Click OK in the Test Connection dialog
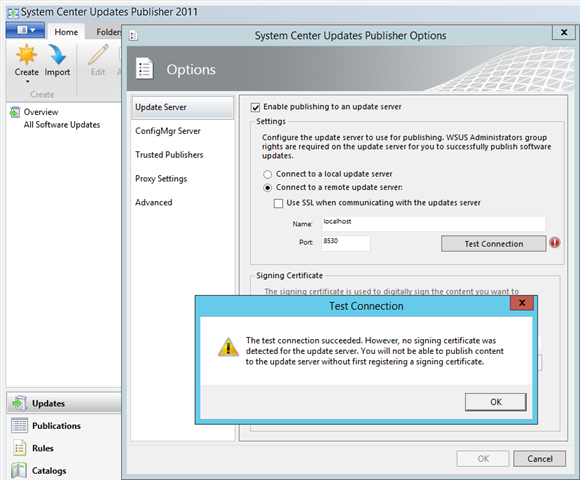 click(x=496, y=402)
